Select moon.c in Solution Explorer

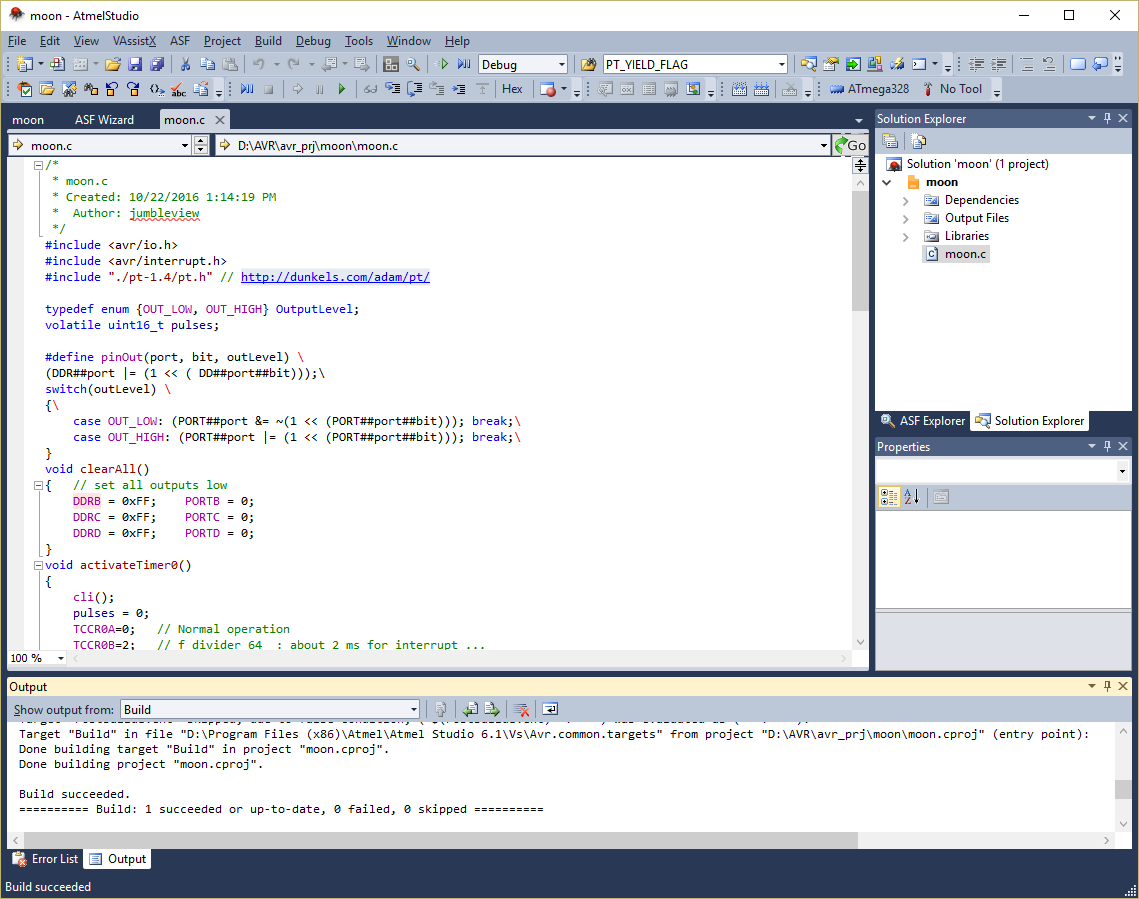[x=956, y=254]
